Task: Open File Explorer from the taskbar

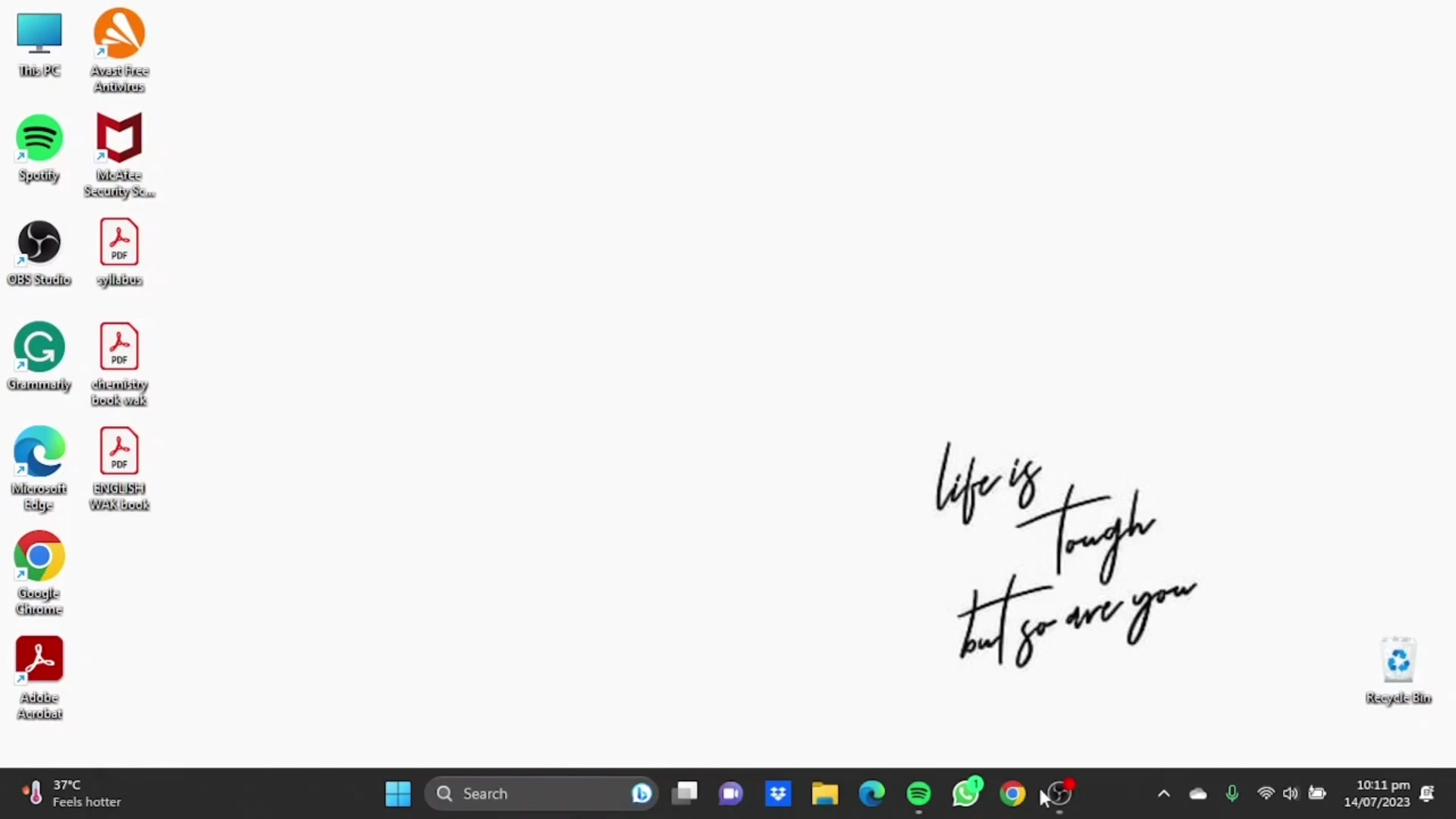Action: point(824,793)
